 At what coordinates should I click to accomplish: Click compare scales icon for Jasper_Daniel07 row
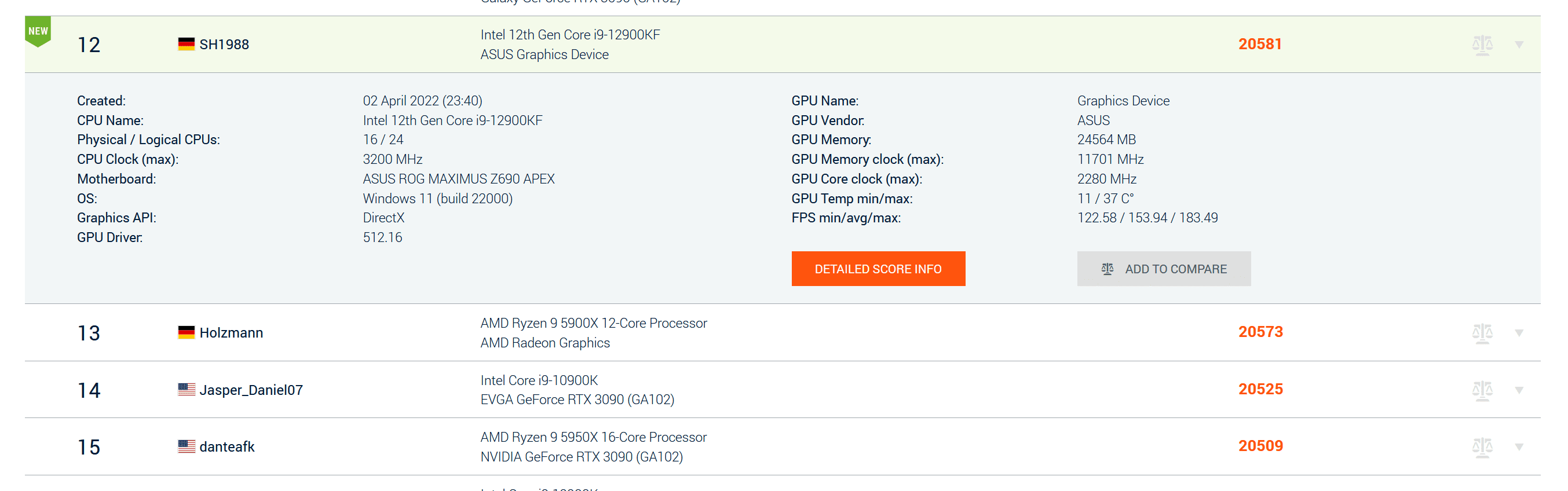(x=1482, y=390)
